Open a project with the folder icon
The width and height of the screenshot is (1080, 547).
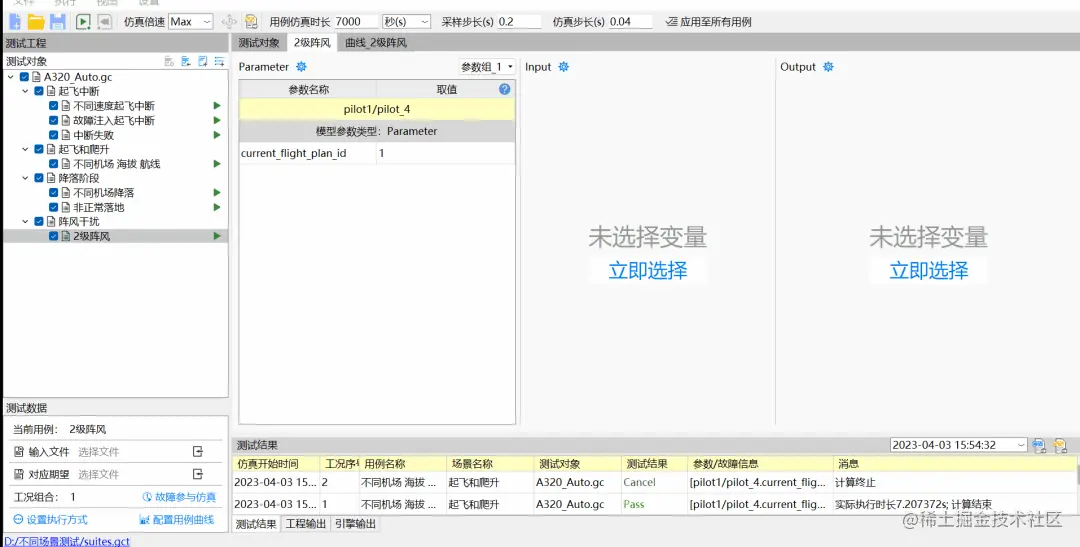point(36,21)
